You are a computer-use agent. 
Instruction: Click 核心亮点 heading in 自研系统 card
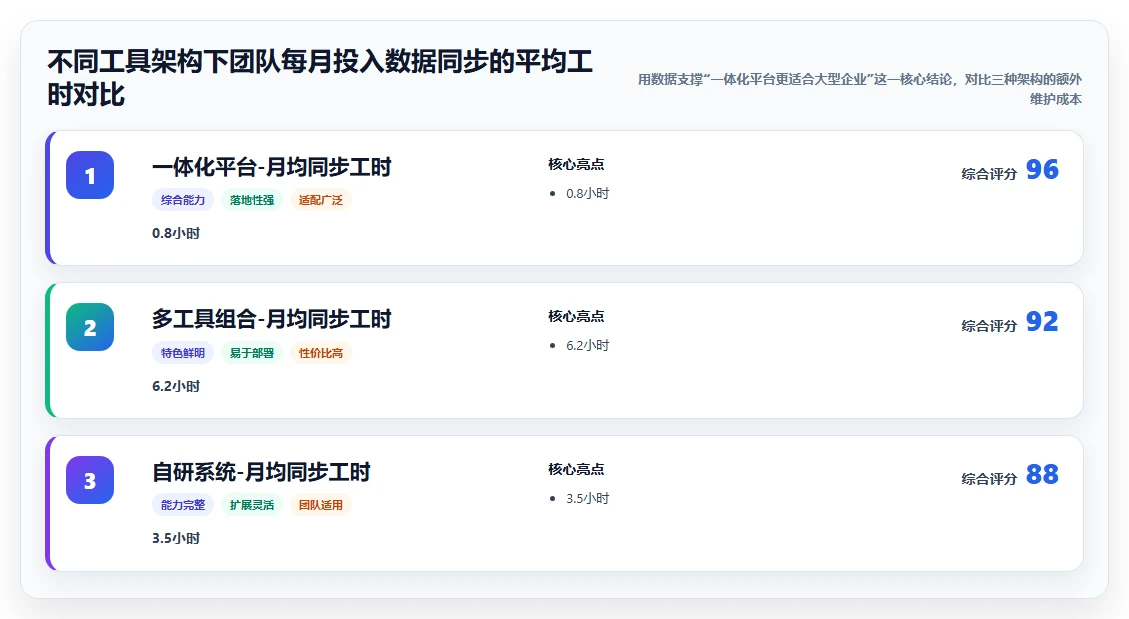(576, 469)
